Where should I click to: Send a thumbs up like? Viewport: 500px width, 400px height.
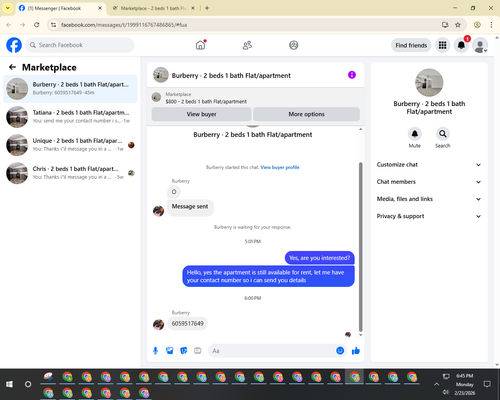point(356,351)
